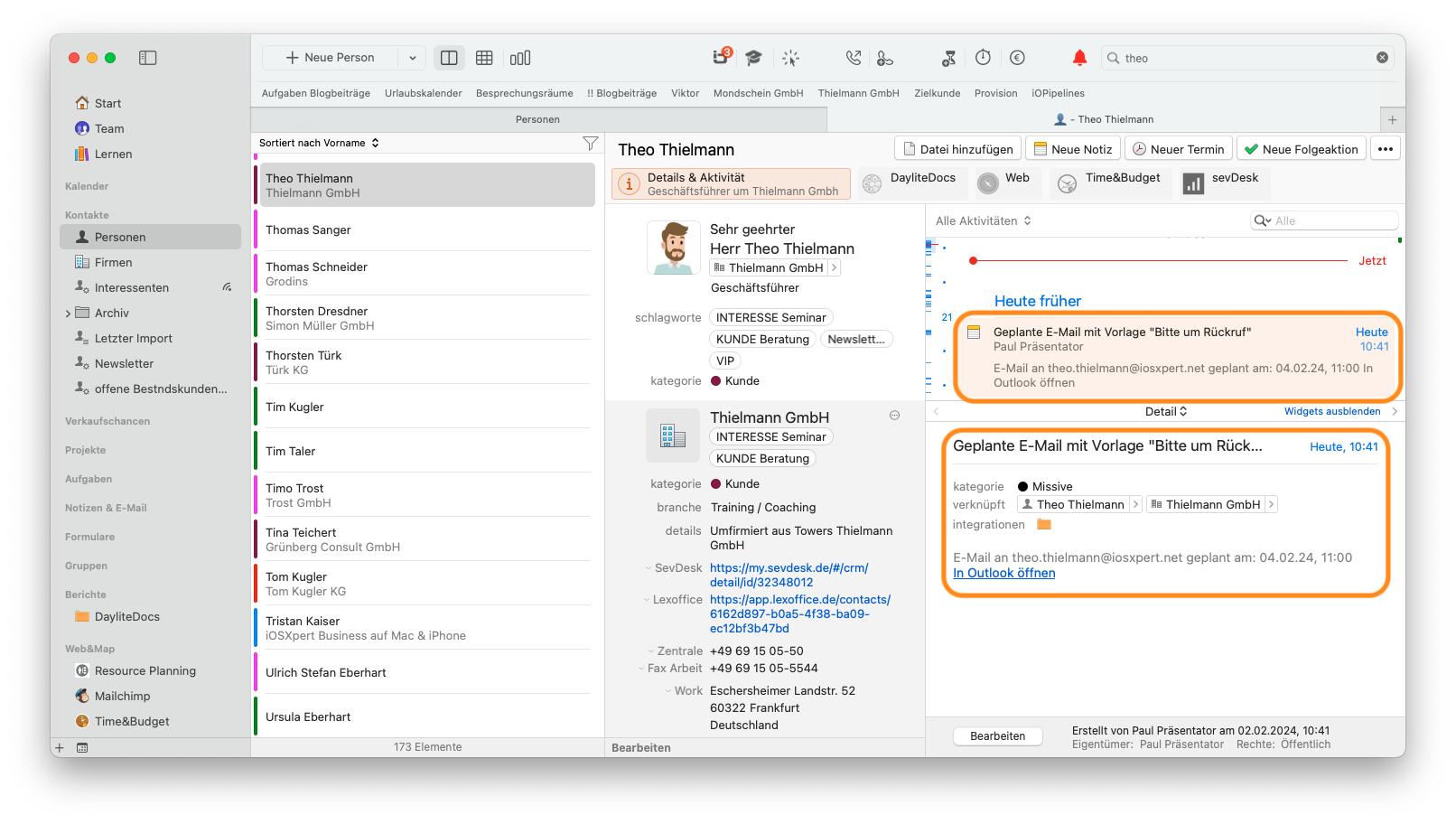Click the add-call-log handset icon
The width and height of the screenshot is (1456, 824).
click(x=885, y=58)
